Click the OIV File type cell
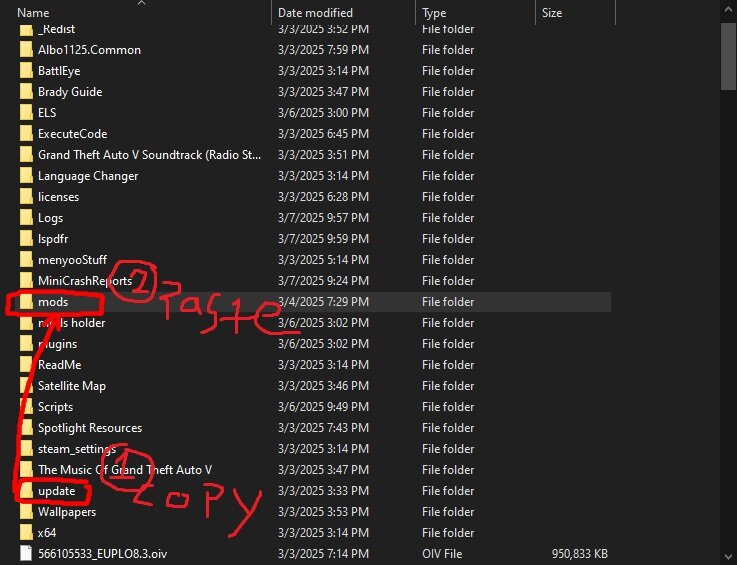This screenshot has width=737, height=565. (x=442, y=554)
